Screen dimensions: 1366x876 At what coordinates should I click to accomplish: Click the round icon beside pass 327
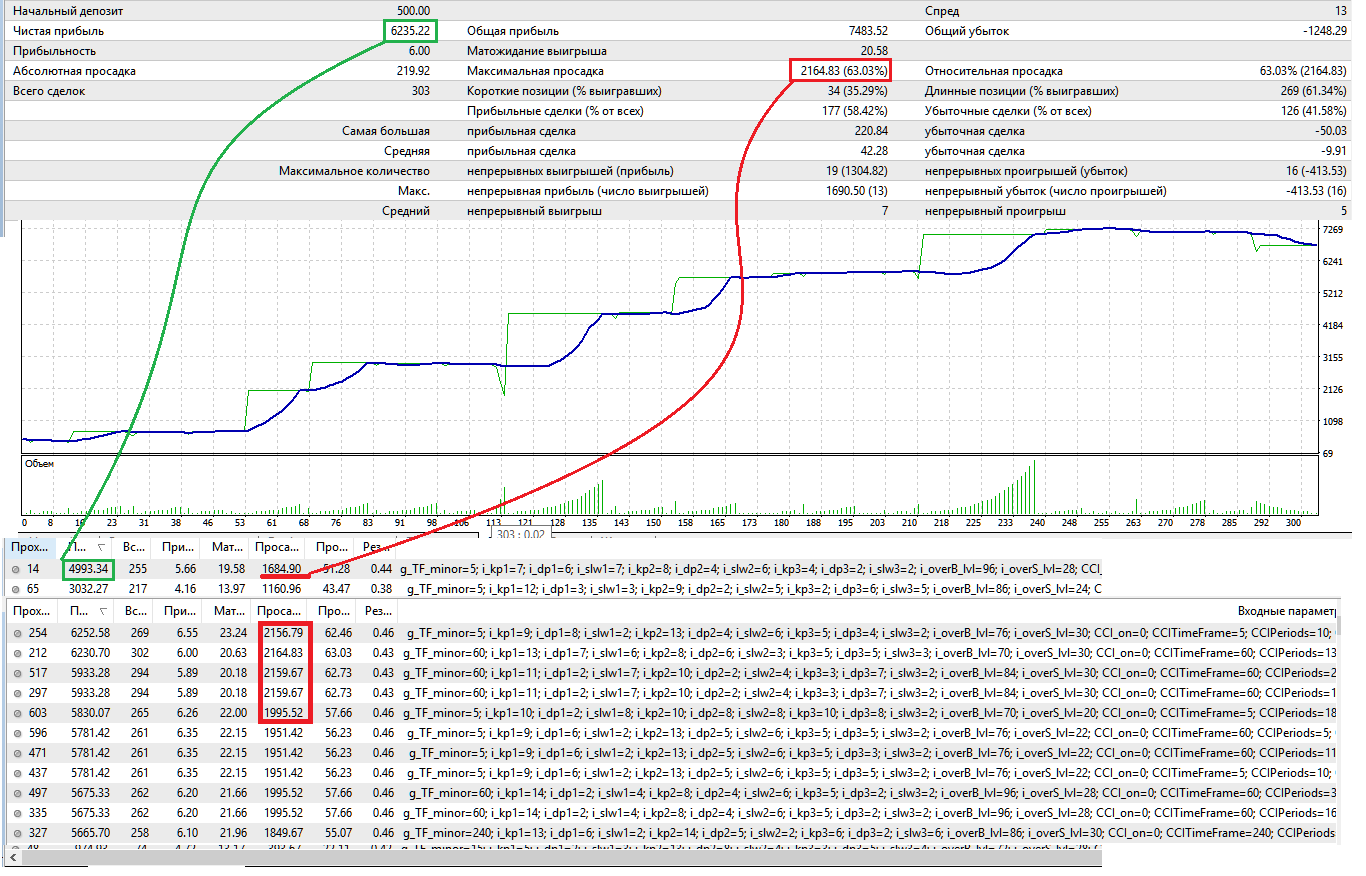(15, 832)
